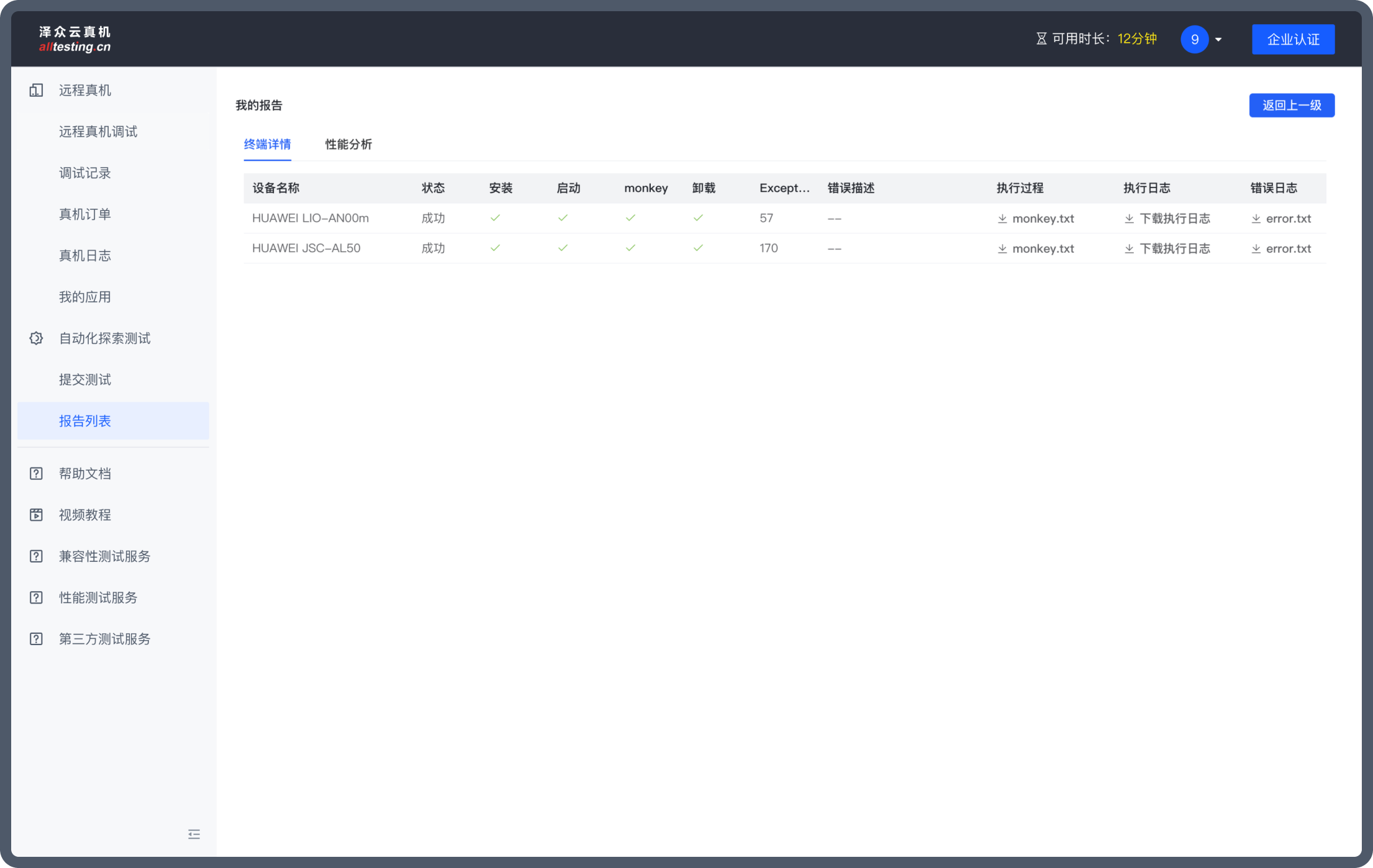Click the hourglass available-time icon

pyautogui.click(x=1041, y=39)
